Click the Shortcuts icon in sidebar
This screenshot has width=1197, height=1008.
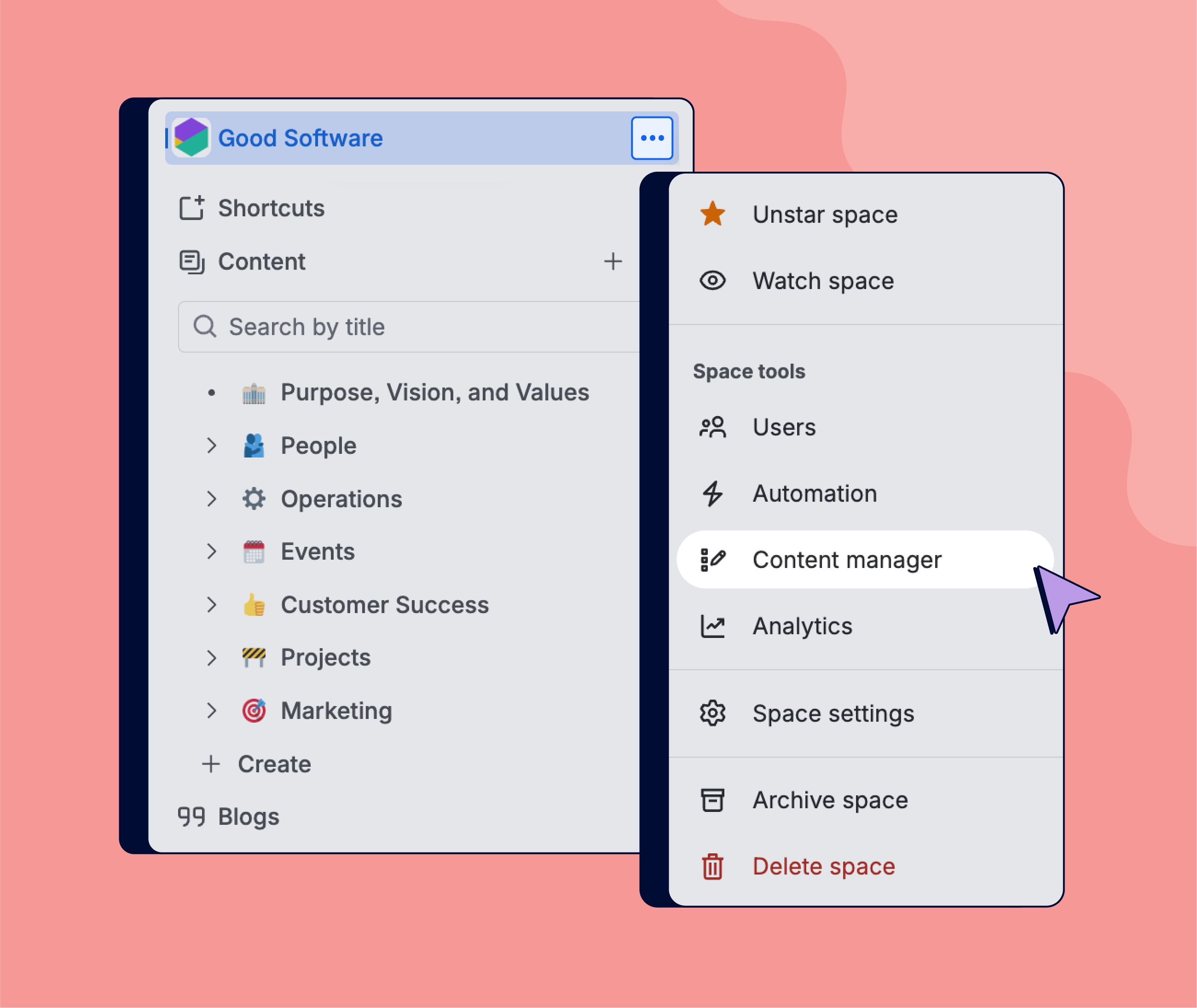[191, 208]
